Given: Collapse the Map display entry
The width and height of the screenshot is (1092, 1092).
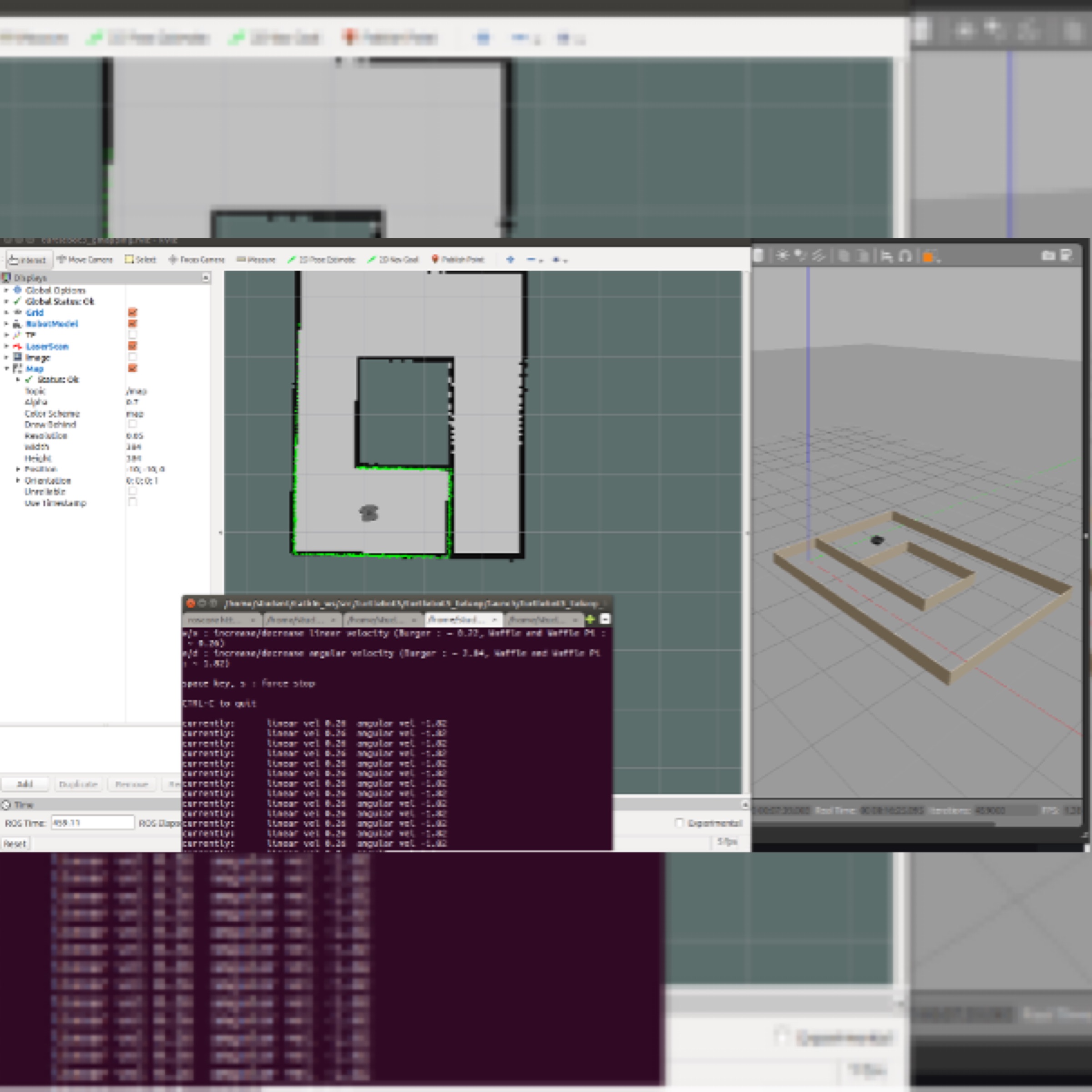Looking at the screenshot, I should [x=6, y=369].
